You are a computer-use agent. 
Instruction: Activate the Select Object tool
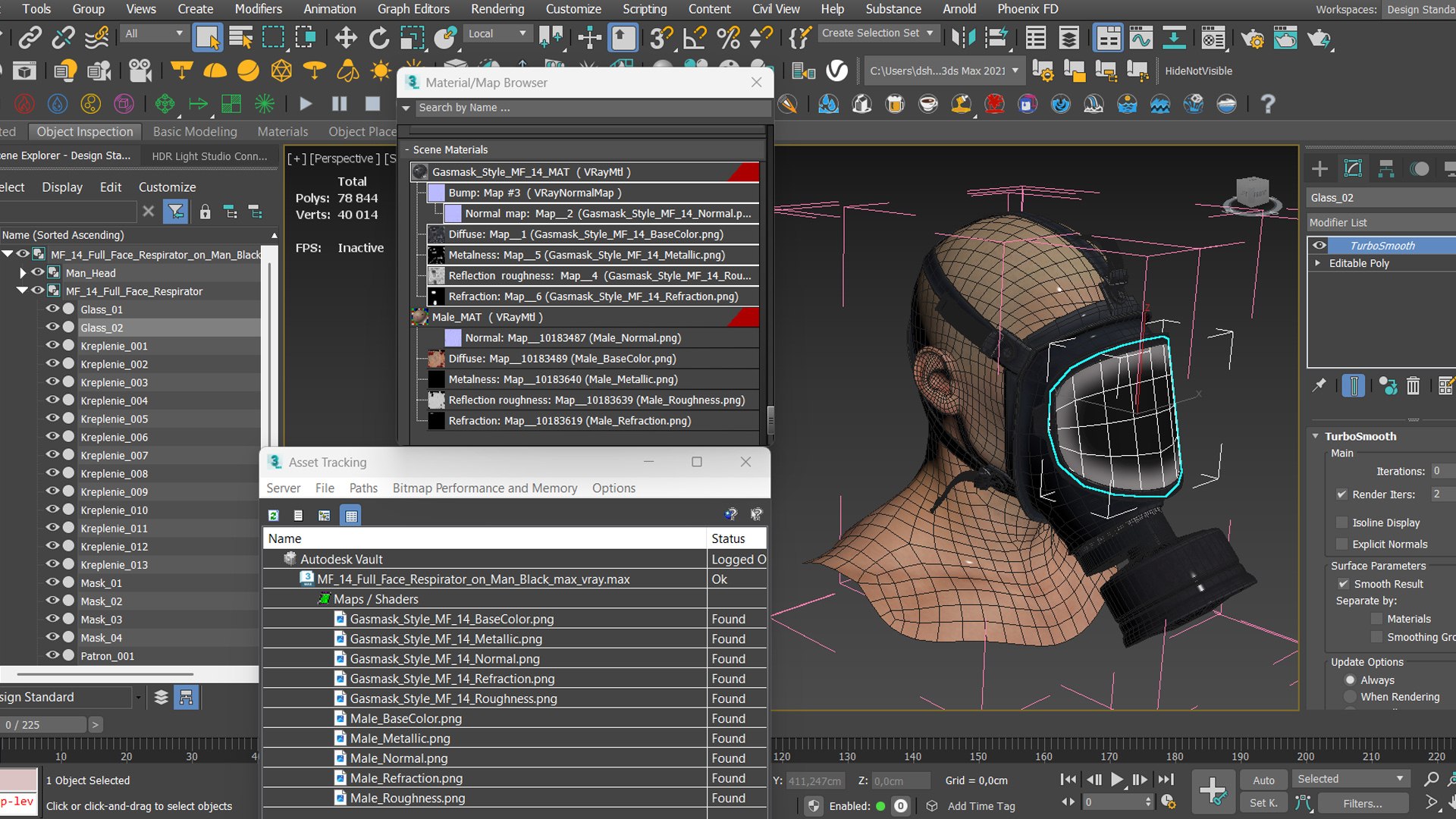pyautogui.click(x=207, y=37)
